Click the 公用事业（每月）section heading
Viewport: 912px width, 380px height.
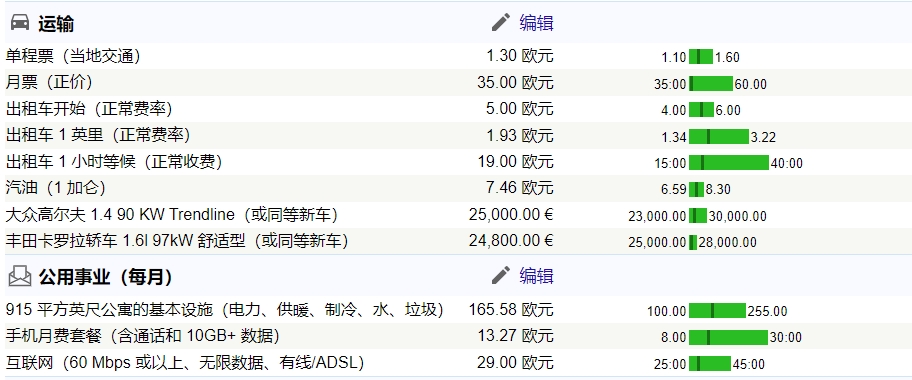coord(106,276)
